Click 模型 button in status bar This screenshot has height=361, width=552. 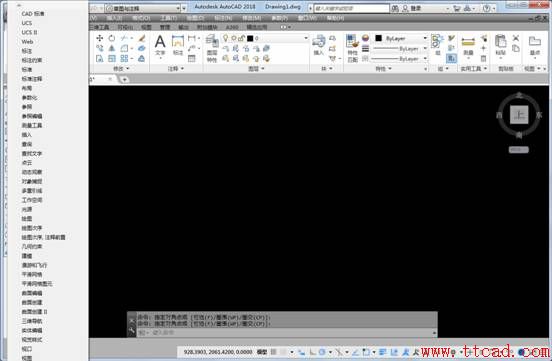pos(262,351)
